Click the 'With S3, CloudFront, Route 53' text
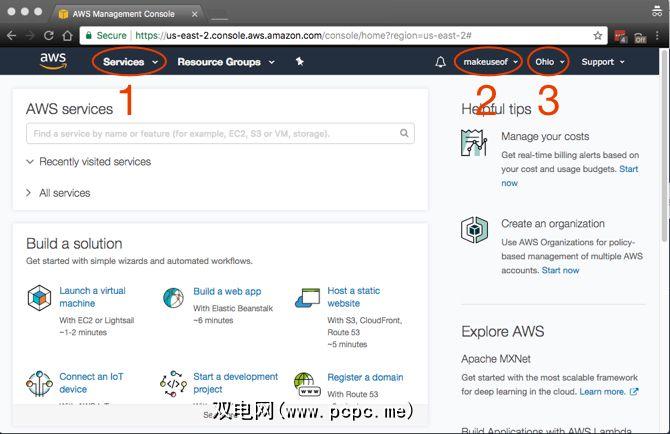Screen dimensions: 670x434 coord(364,326)
